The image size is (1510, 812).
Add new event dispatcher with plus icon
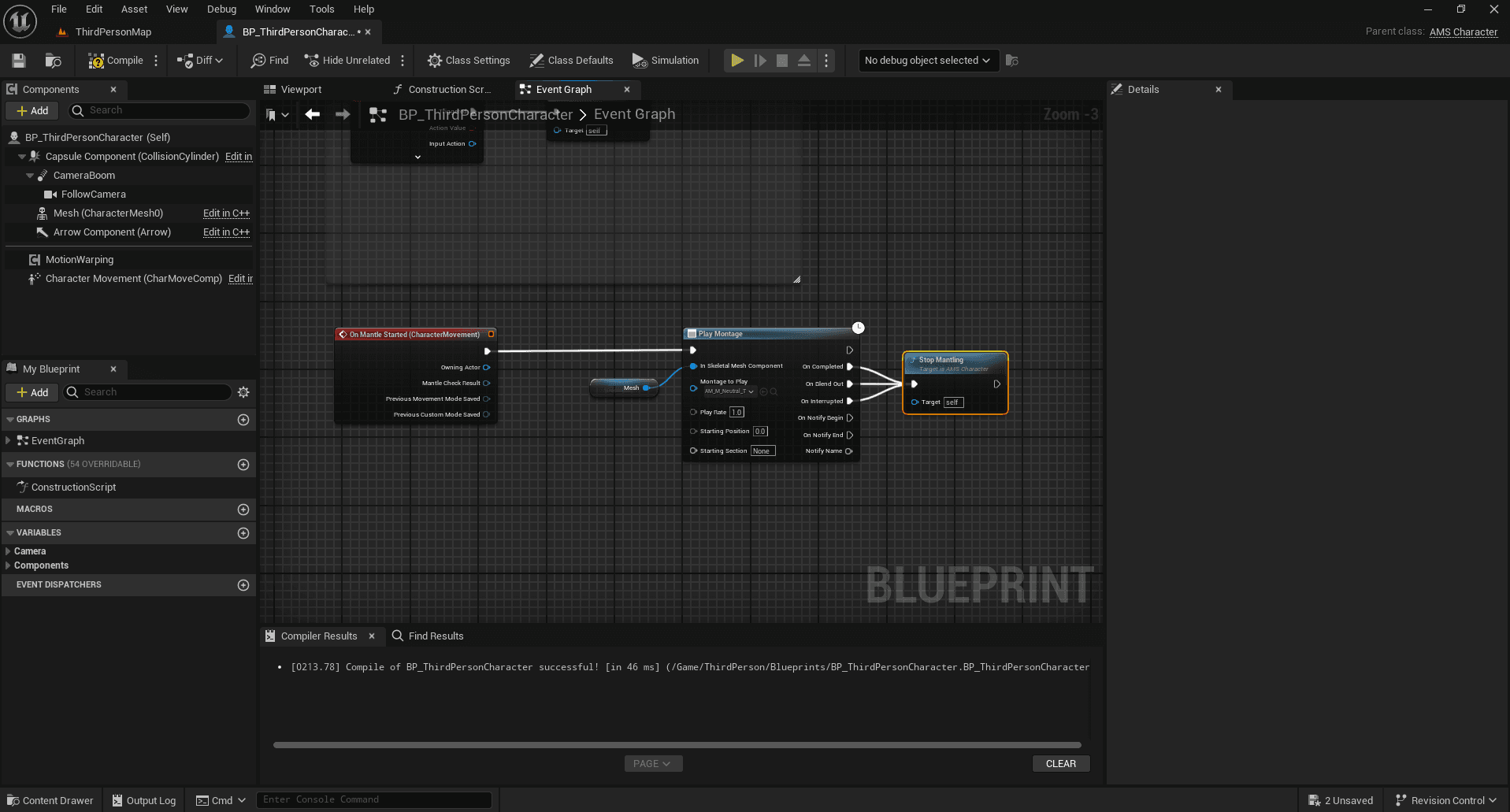pos(243,585)
